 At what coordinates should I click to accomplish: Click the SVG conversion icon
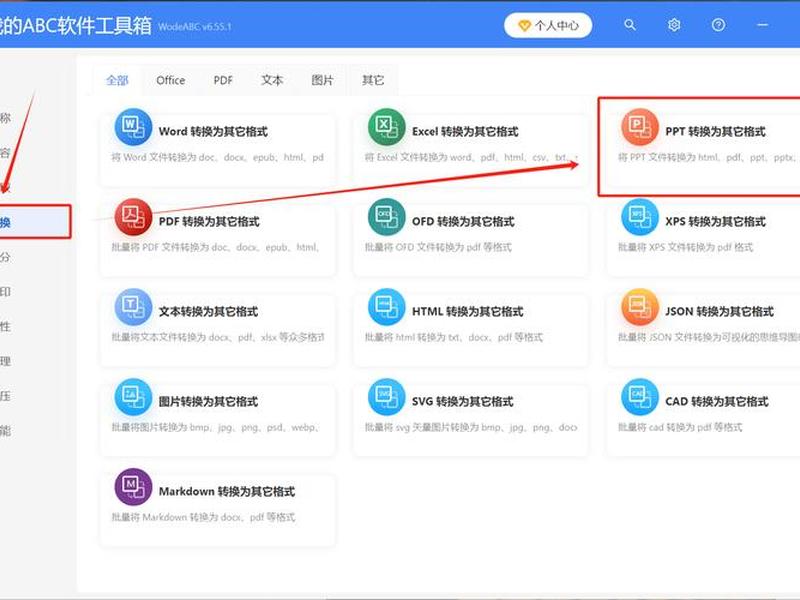[387, 397]
